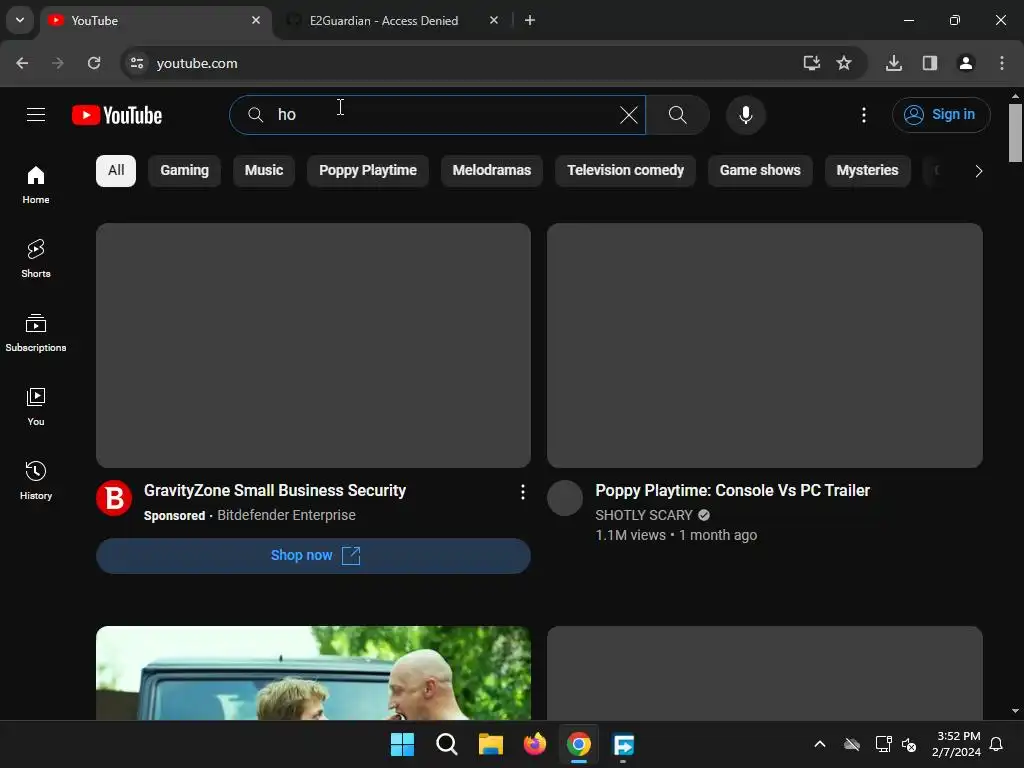Image resolution: width=1024 pixels, height=768 pixels.
Task: Open Chrome three-dot menu
Action: point(1001,63)
